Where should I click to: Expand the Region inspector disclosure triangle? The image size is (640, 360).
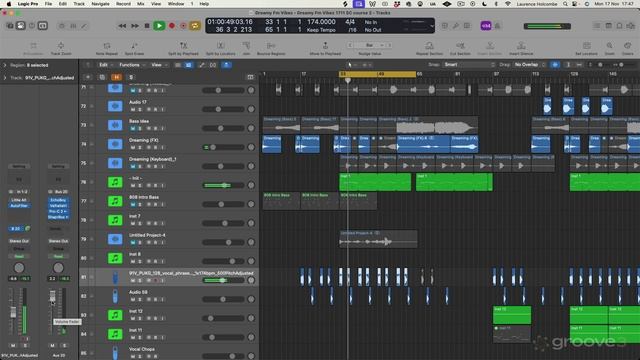[x=5, y=65]
